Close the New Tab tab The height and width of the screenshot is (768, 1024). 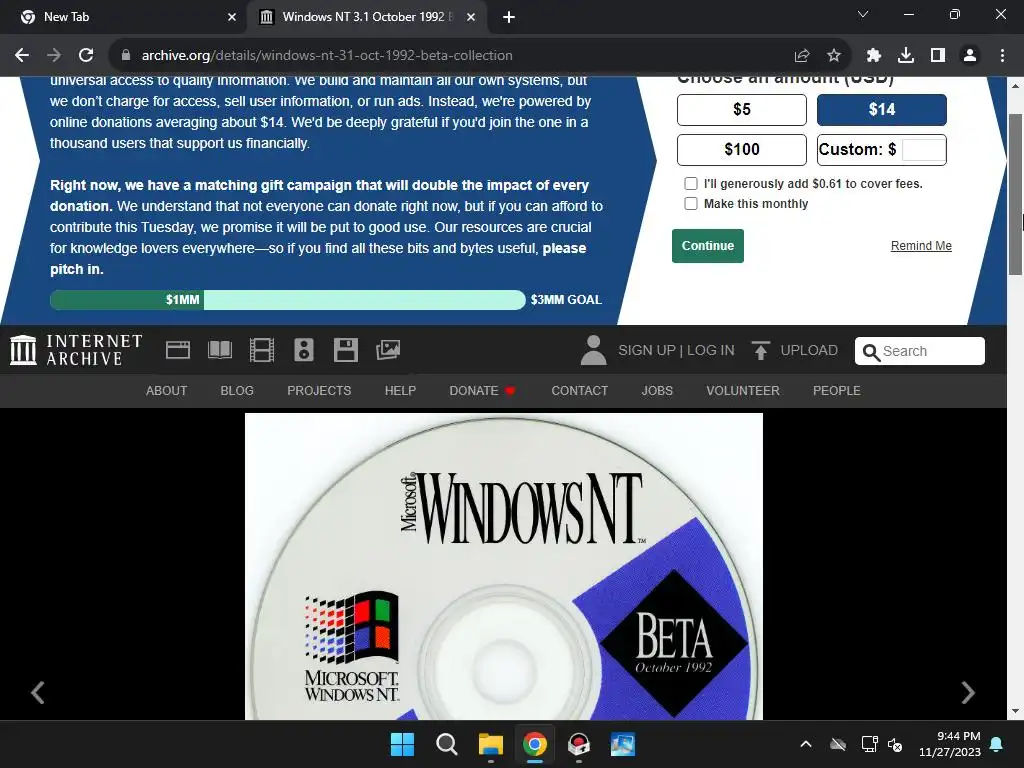(232, 17)
